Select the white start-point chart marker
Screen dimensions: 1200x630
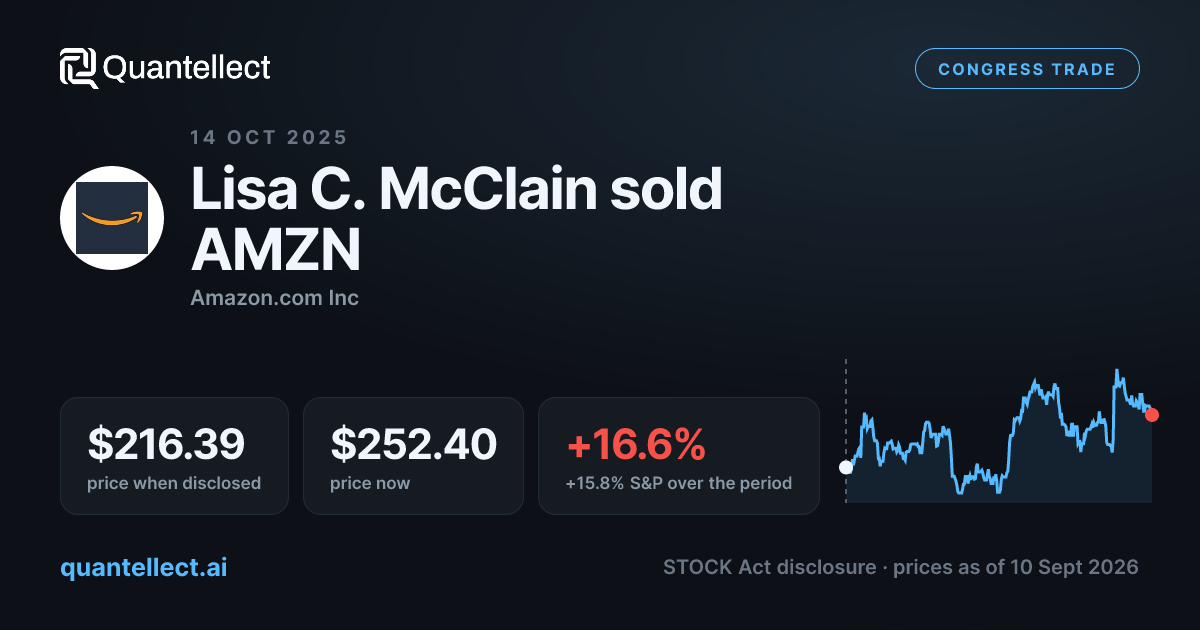[x=846, y=467]
